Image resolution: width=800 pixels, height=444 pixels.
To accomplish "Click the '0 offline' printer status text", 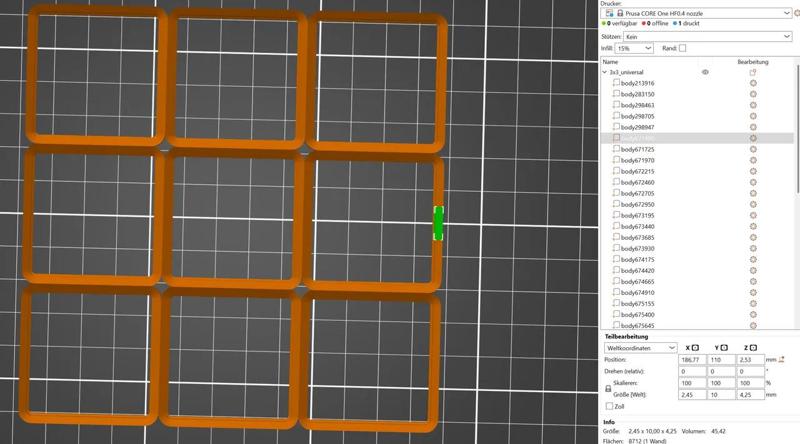I will [x=655, y=23].
